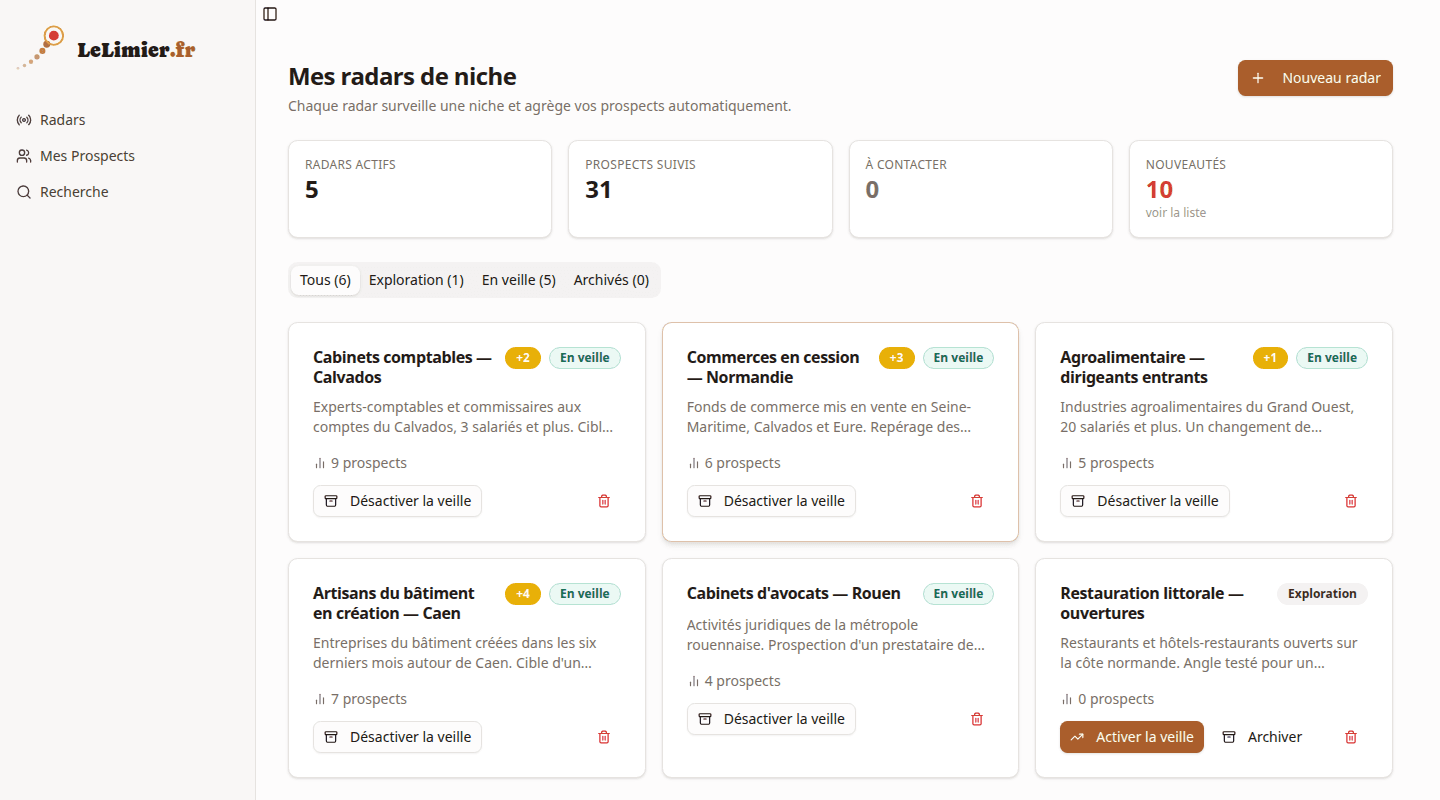Image resolution: width=1440 pixels, height=800 pixels.
Task: Switch to the Exploration (1) tab
Action: (x=416, y=280)
